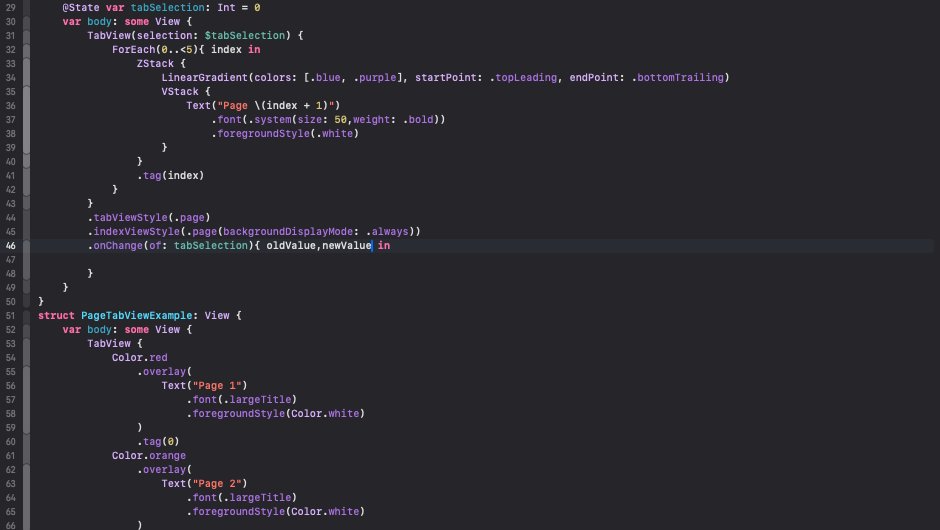
Task: Click .largeTitle on line 64
Action: tap(260, 498)
